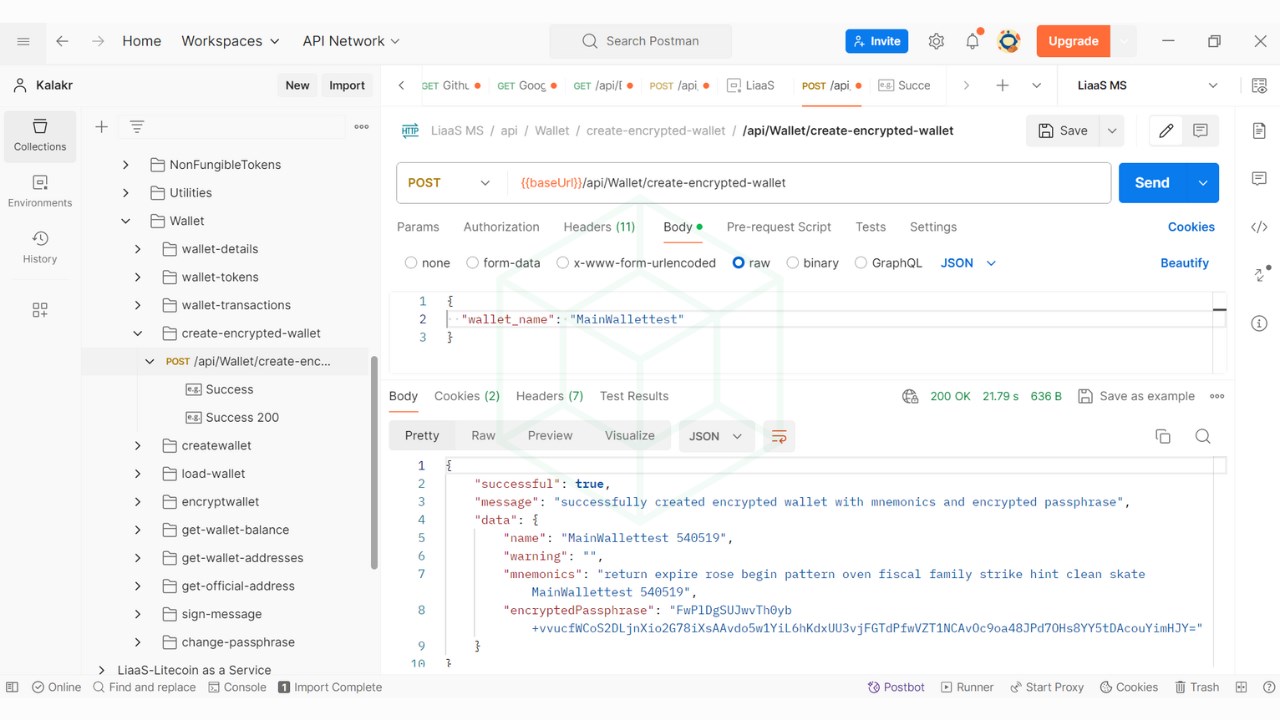
Task: Click the request URL field
Action: point(810,183)
